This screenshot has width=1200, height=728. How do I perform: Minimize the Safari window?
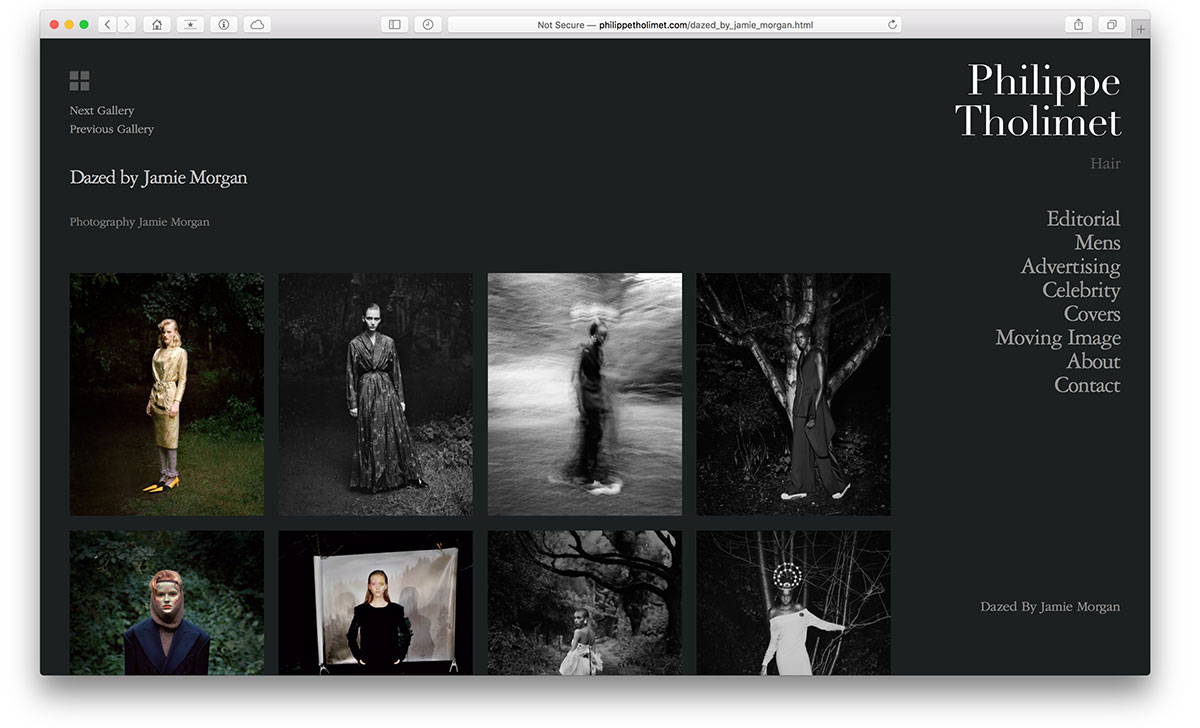click(x=69, y=24)
